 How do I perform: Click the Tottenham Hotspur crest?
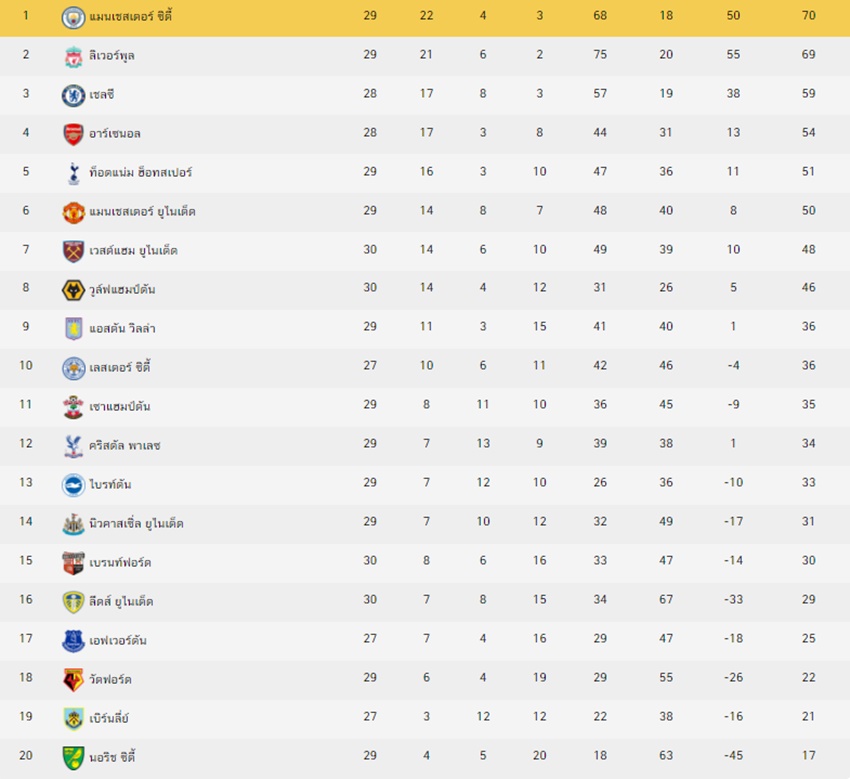click(x=74, y=173)
